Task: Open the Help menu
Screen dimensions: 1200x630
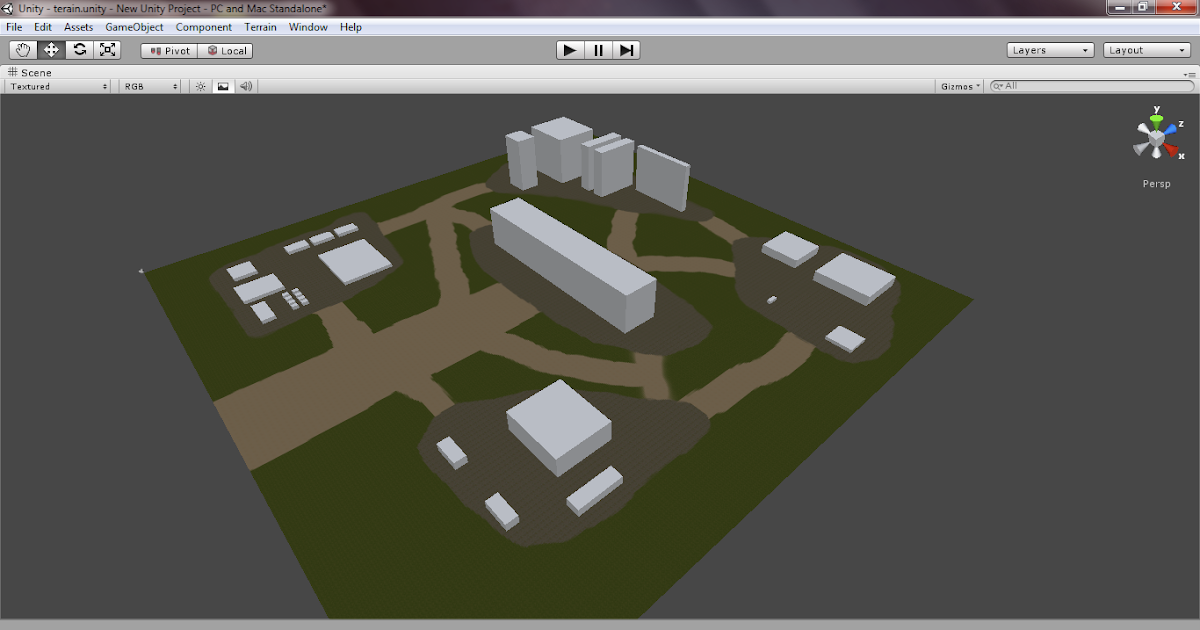Action: pyautogui.click(x=351, y=27)
